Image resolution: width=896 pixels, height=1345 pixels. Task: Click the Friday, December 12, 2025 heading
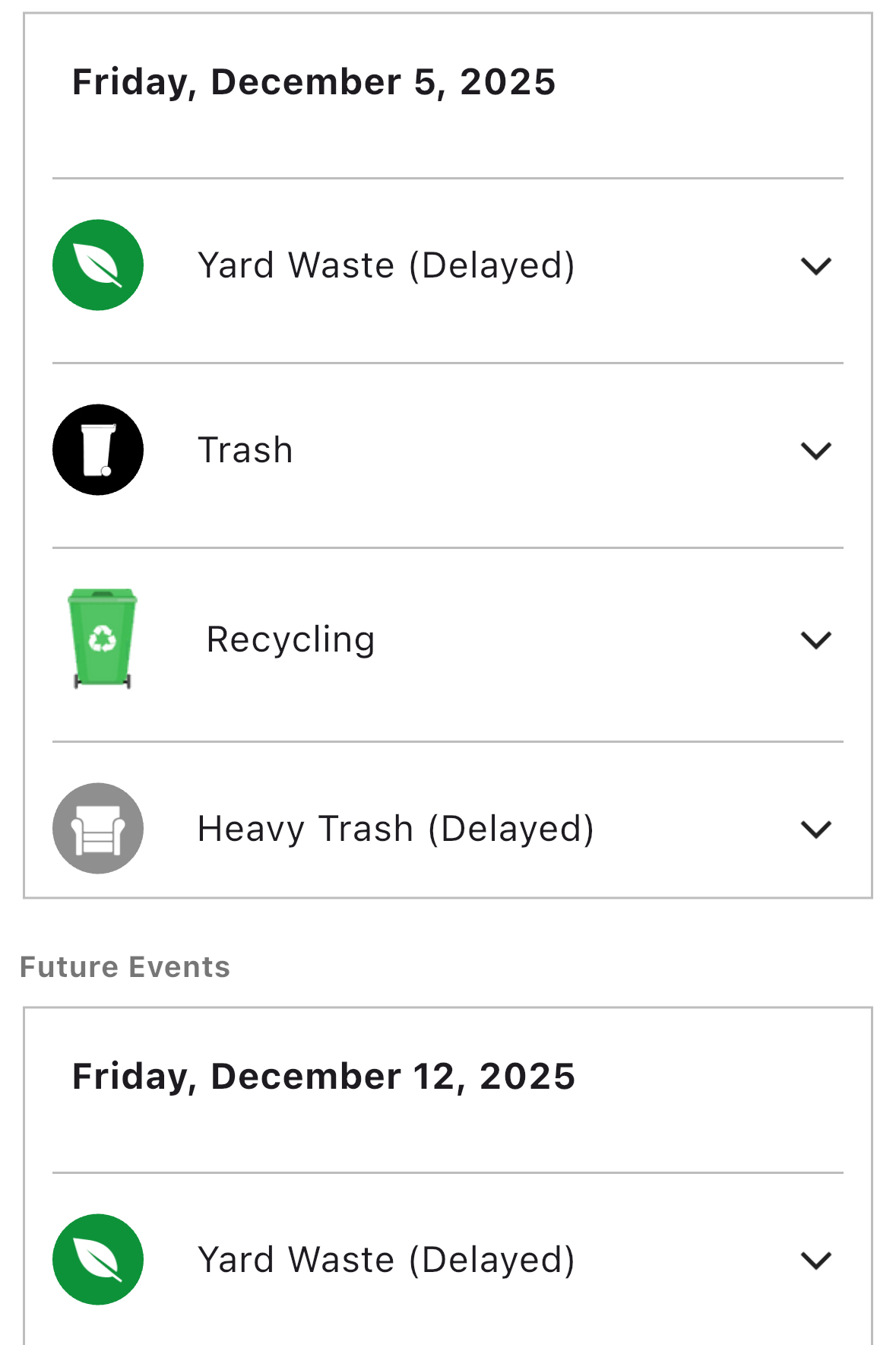(x=324, y=1077)
